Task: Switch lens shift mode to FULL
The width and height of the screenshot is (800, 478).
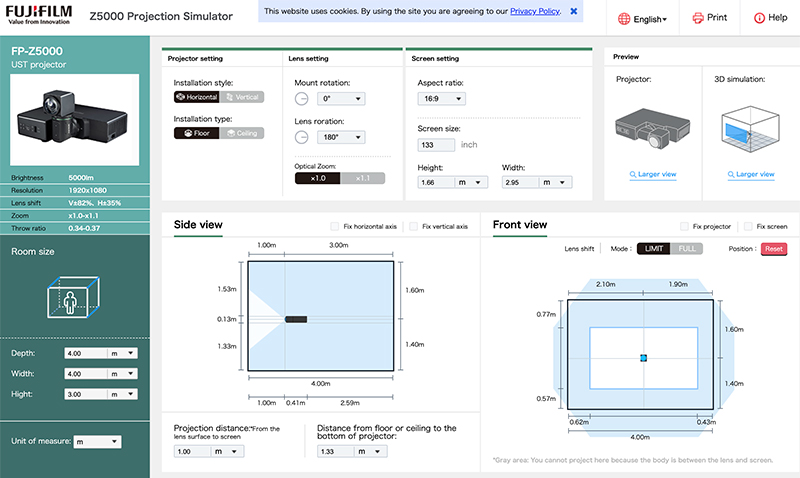Action: (687, 248)
